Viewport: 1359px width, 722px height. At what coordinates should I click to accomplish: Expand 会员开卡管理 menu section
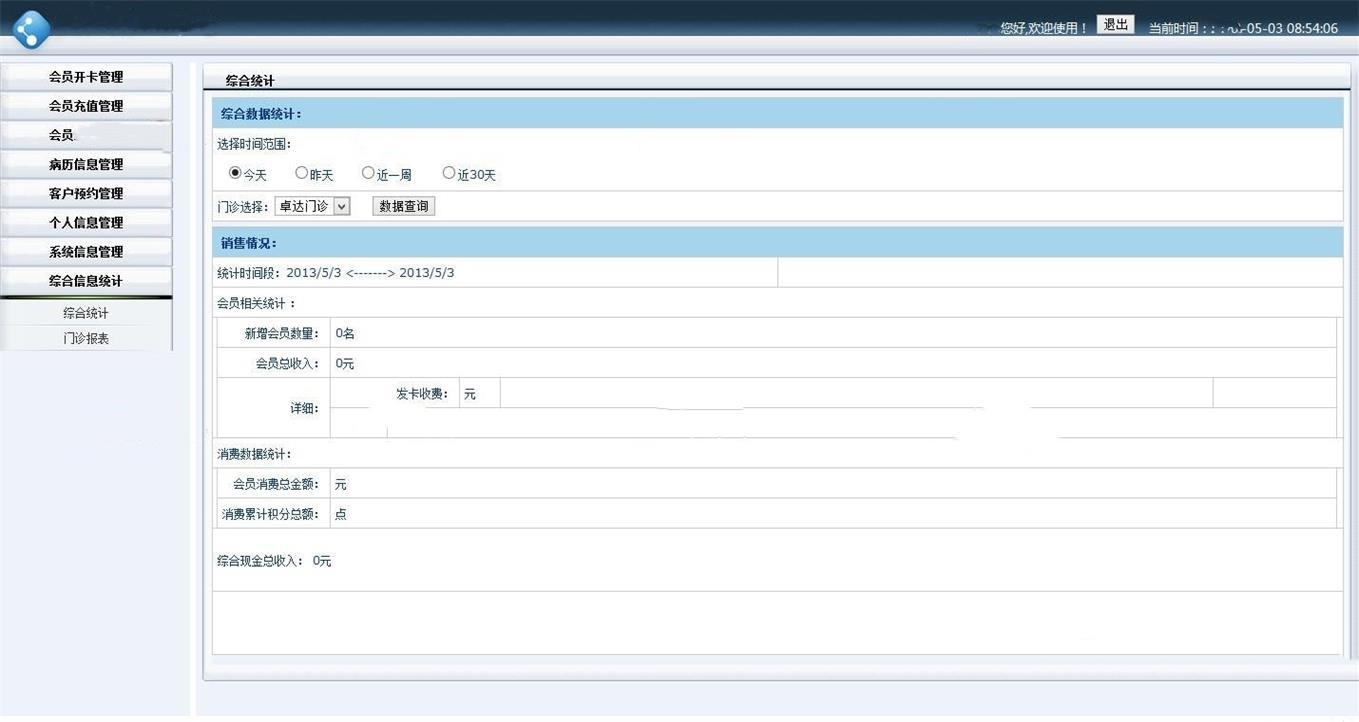(x=86, y=77)
